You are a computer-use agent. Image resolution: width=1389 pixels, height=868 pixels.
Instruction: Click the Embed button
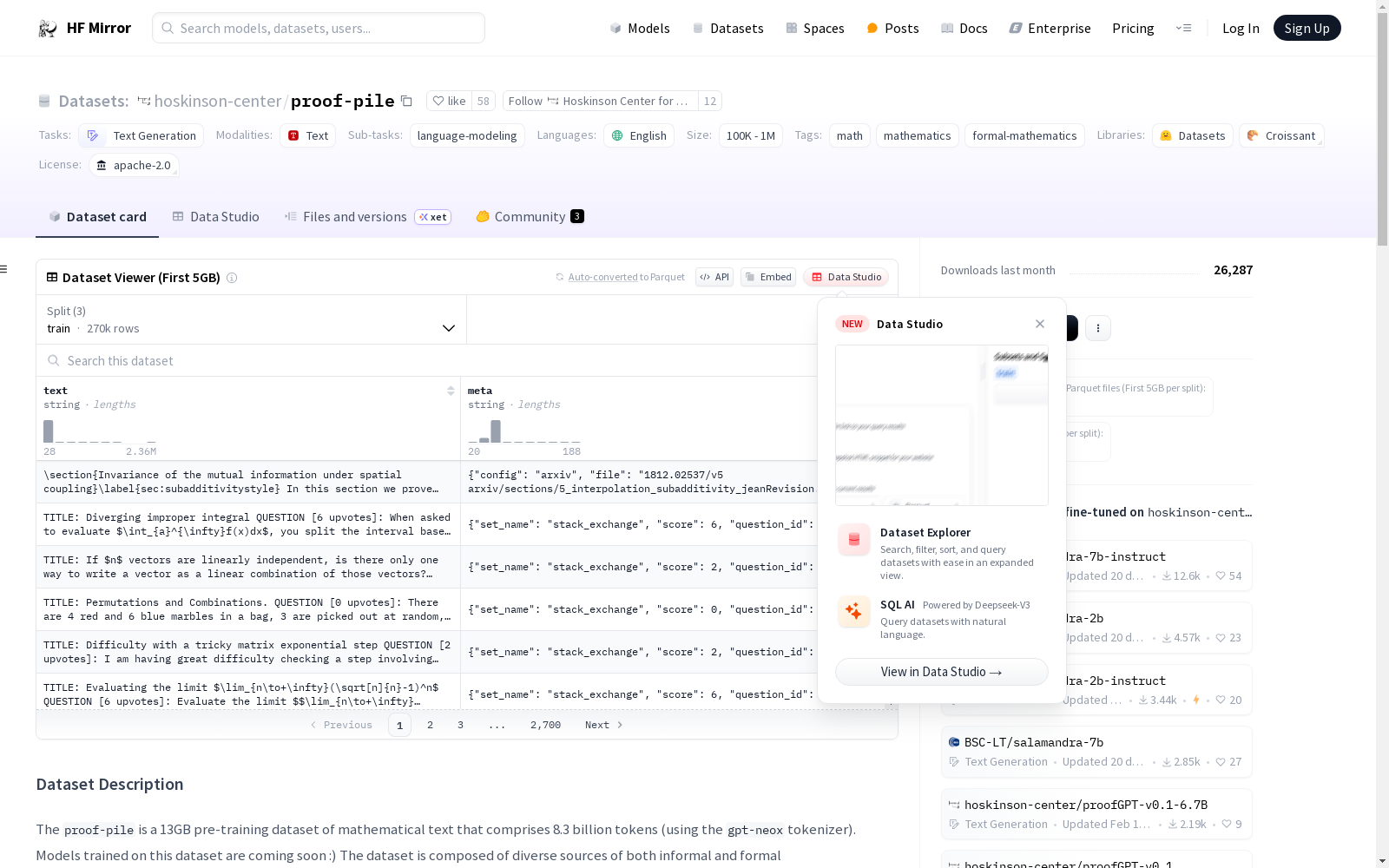[x=768, y=277]
